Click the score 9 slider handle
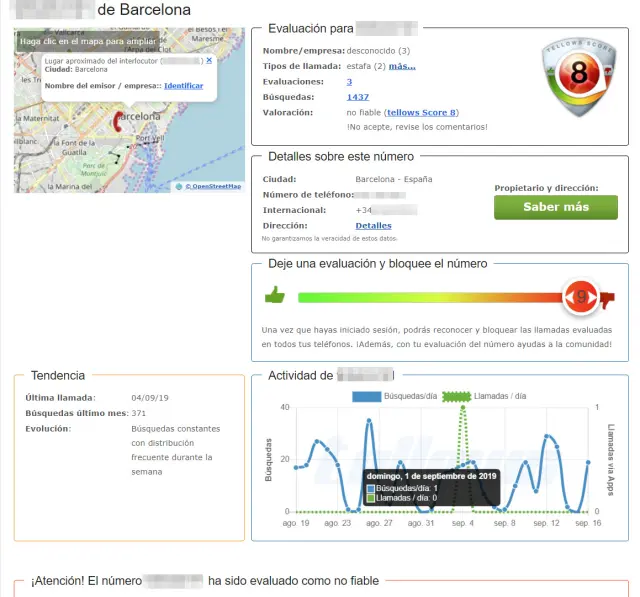640x597 pixels. point(580,296)
